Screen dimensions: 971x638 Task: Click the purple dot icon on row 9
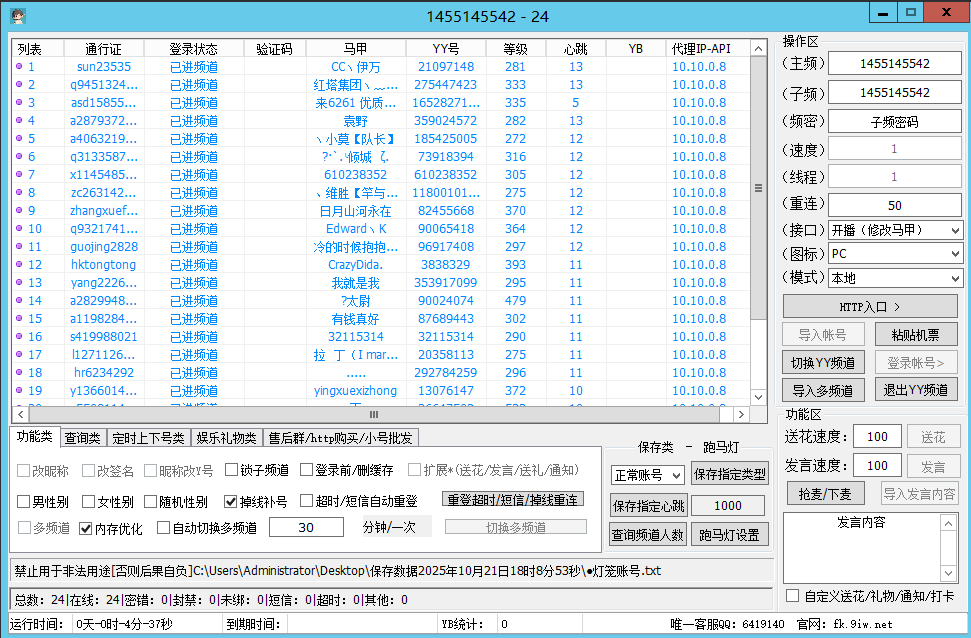(19, 211)
